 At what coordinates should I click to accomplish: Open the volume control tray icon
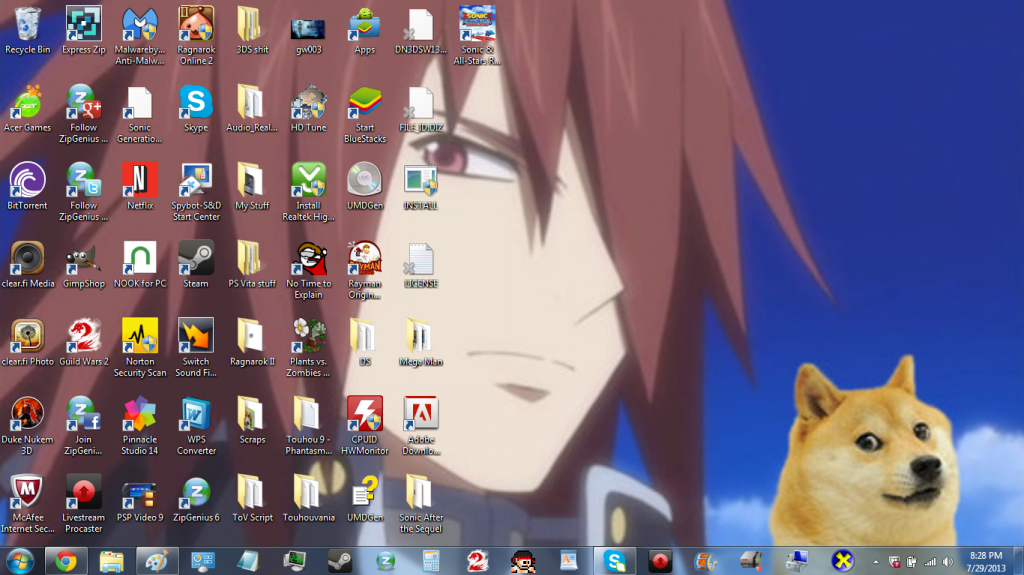(x=948, y=562)
